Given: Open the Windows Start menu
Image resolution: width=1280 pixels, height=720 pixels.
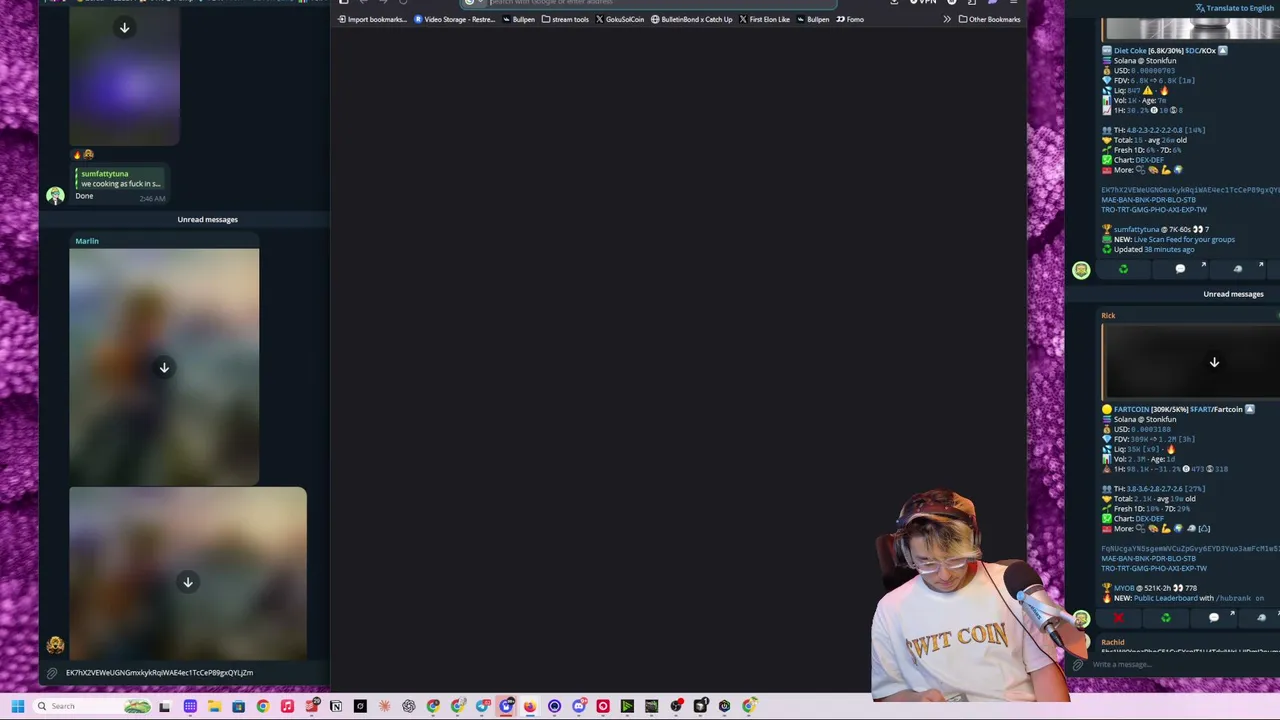Looking at the screenshot, I should coord(17,706).
